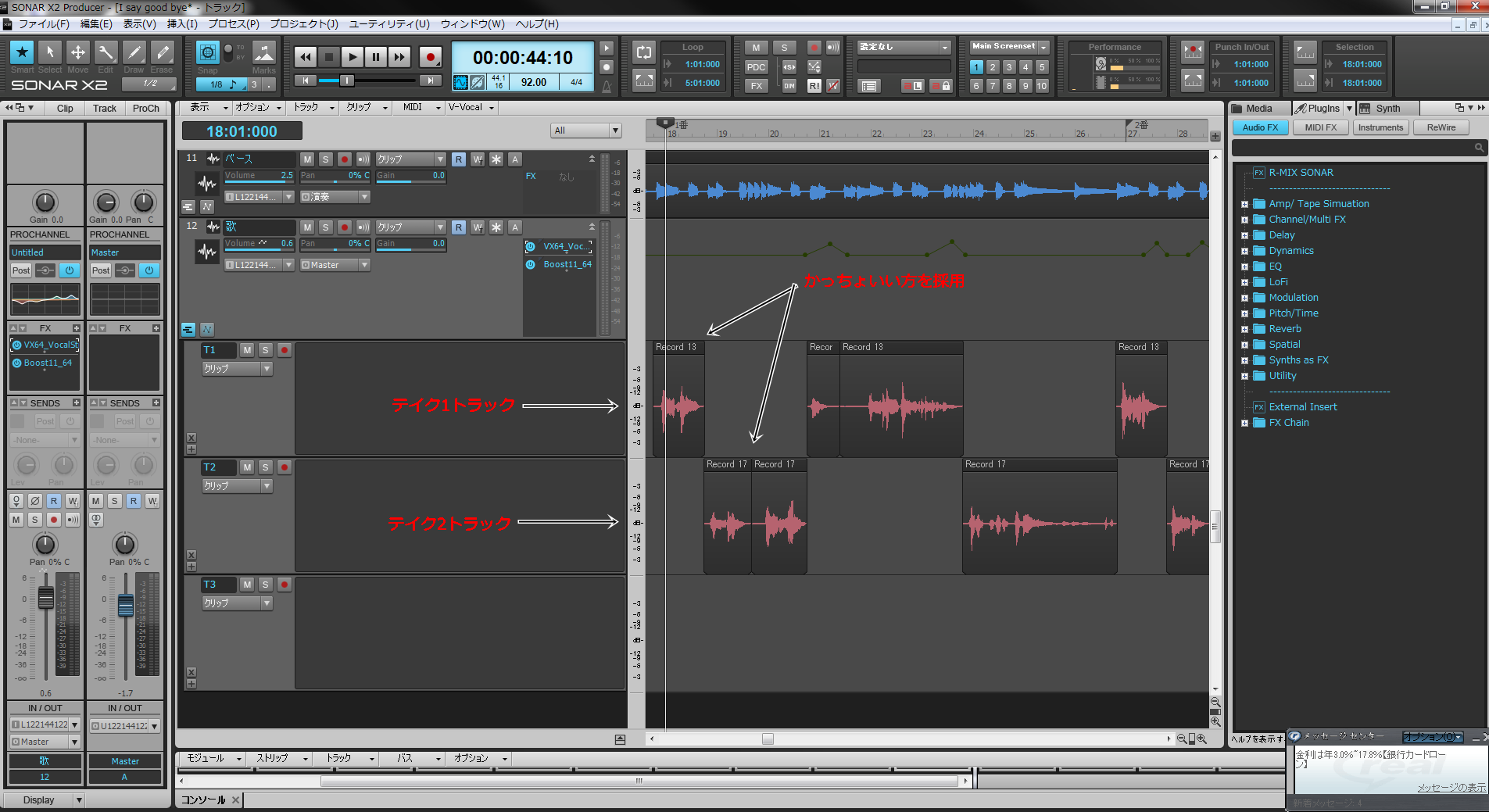1489x812 pixels.
Task: Select the Draw pencil tool
Action: point(134,52)
